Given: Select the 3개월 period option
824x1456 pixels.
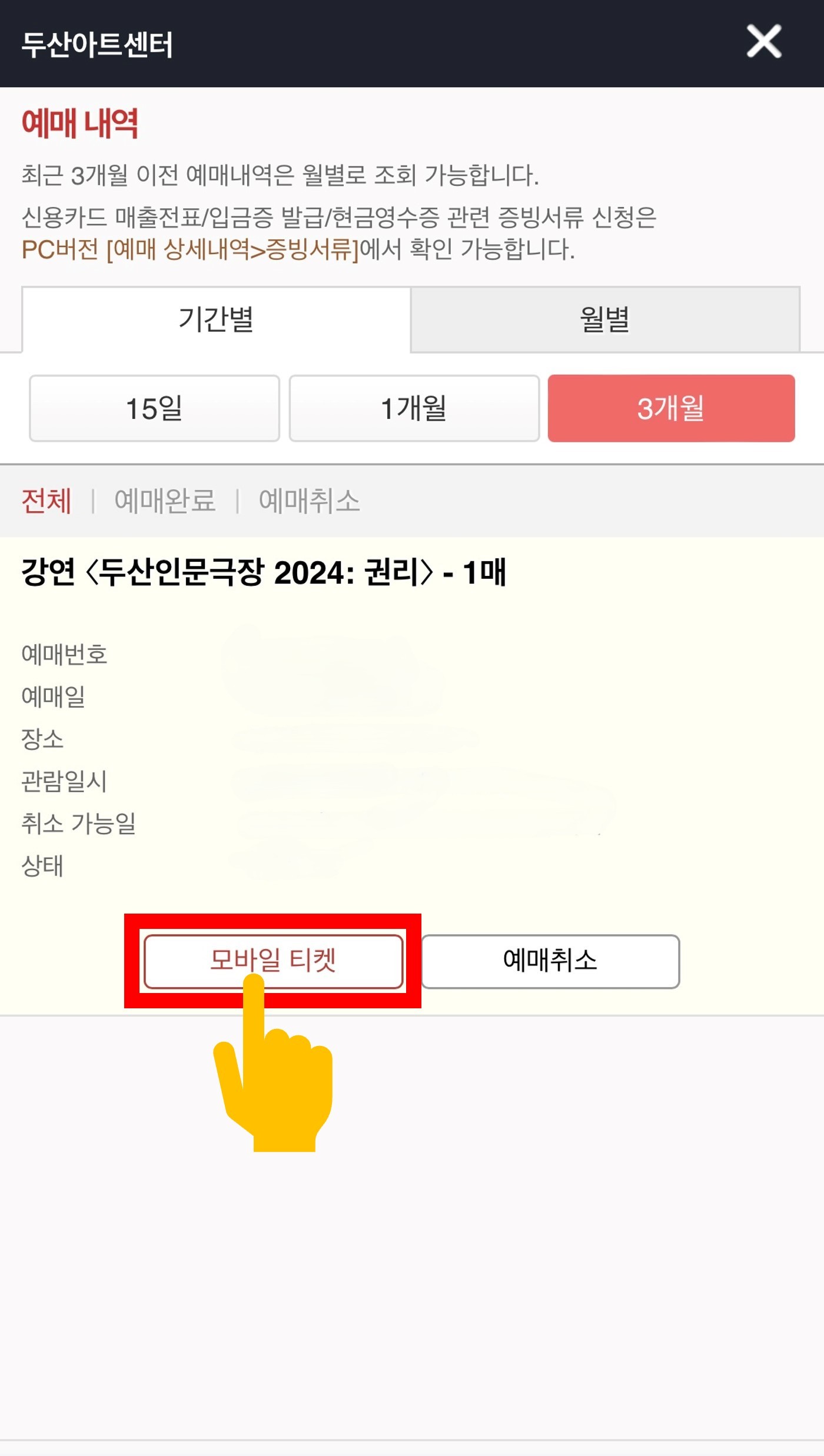Looking at the screenshot, I should point(671,408).
